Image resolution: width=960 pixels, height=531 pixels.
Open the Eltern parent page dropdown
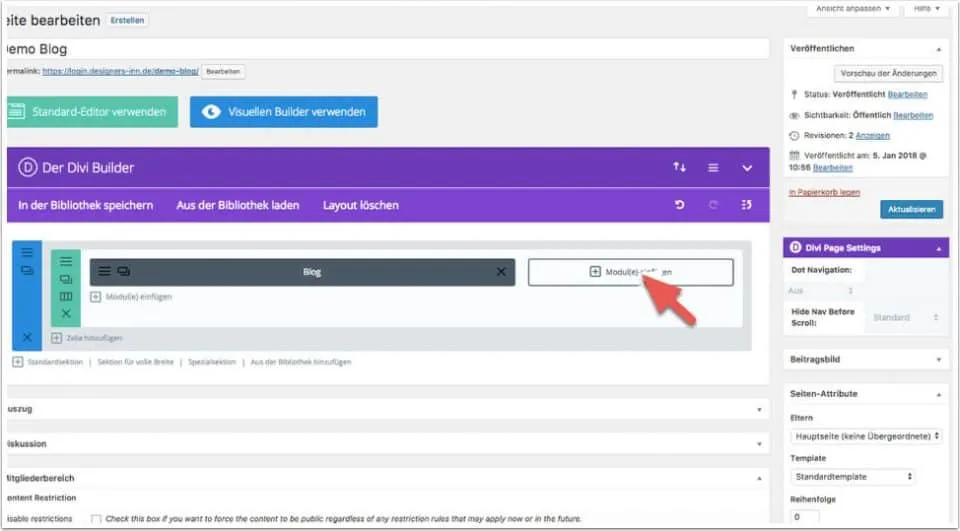pyautogui.click(x=866, y=436)
